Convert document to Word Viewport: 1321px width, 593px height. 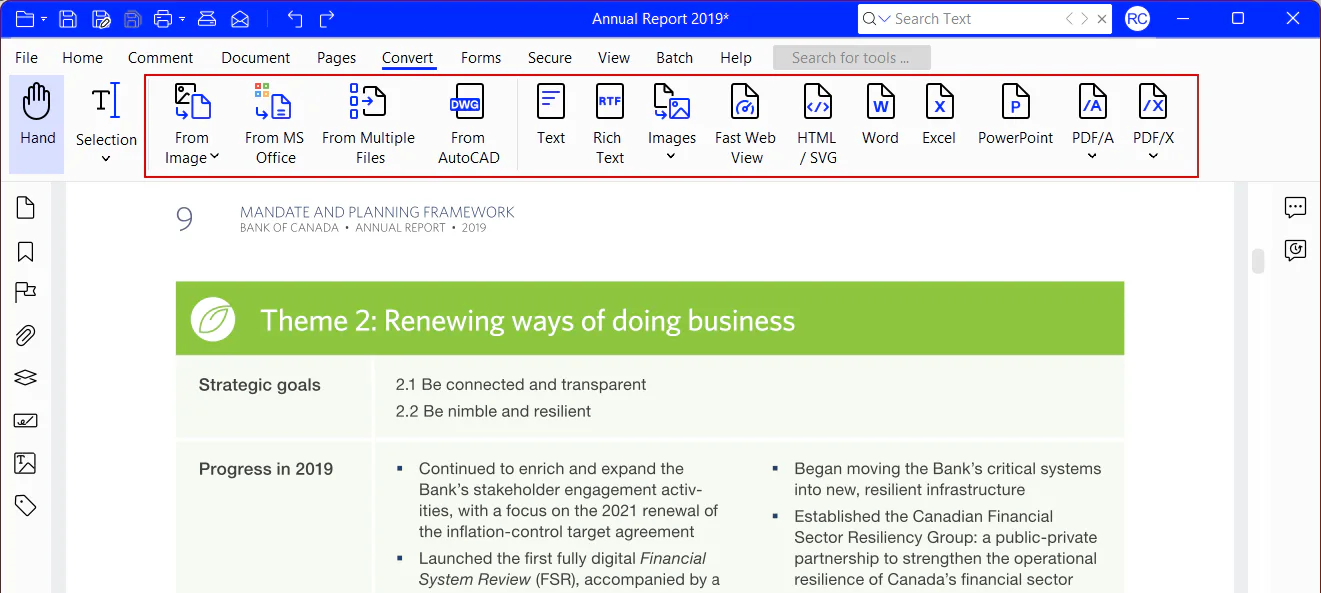880,115
